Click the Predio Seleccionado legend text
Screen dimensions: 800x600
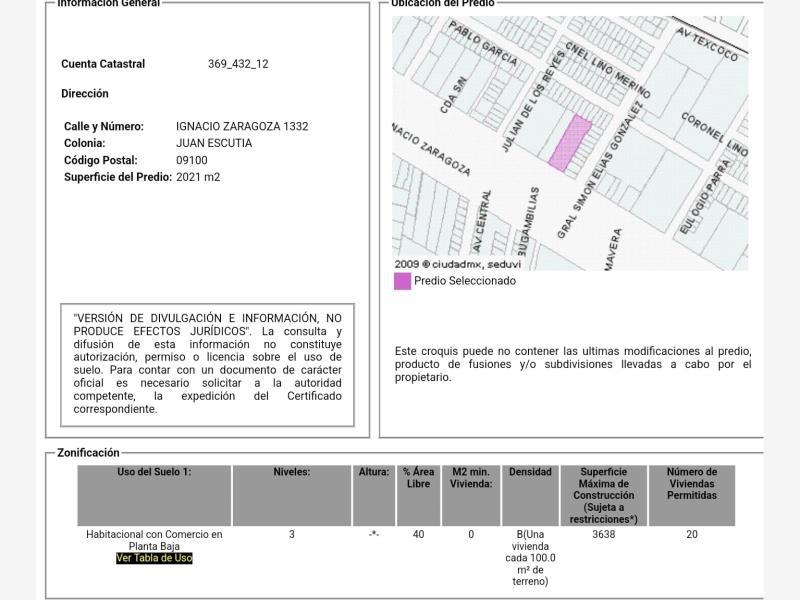click(465, 281)
